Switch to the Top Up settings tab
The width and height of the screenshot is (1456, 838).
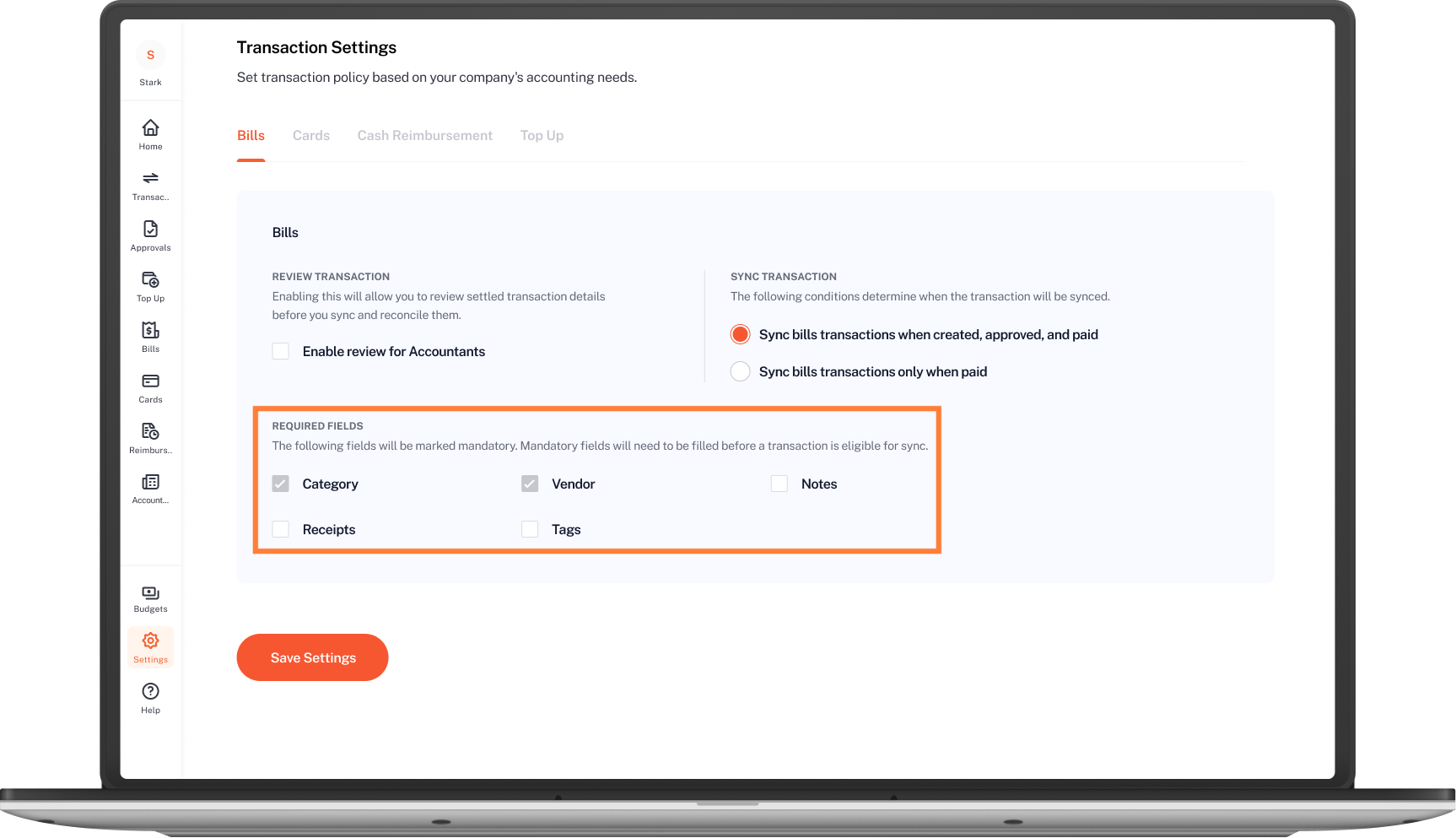click(x=542, y=136)
